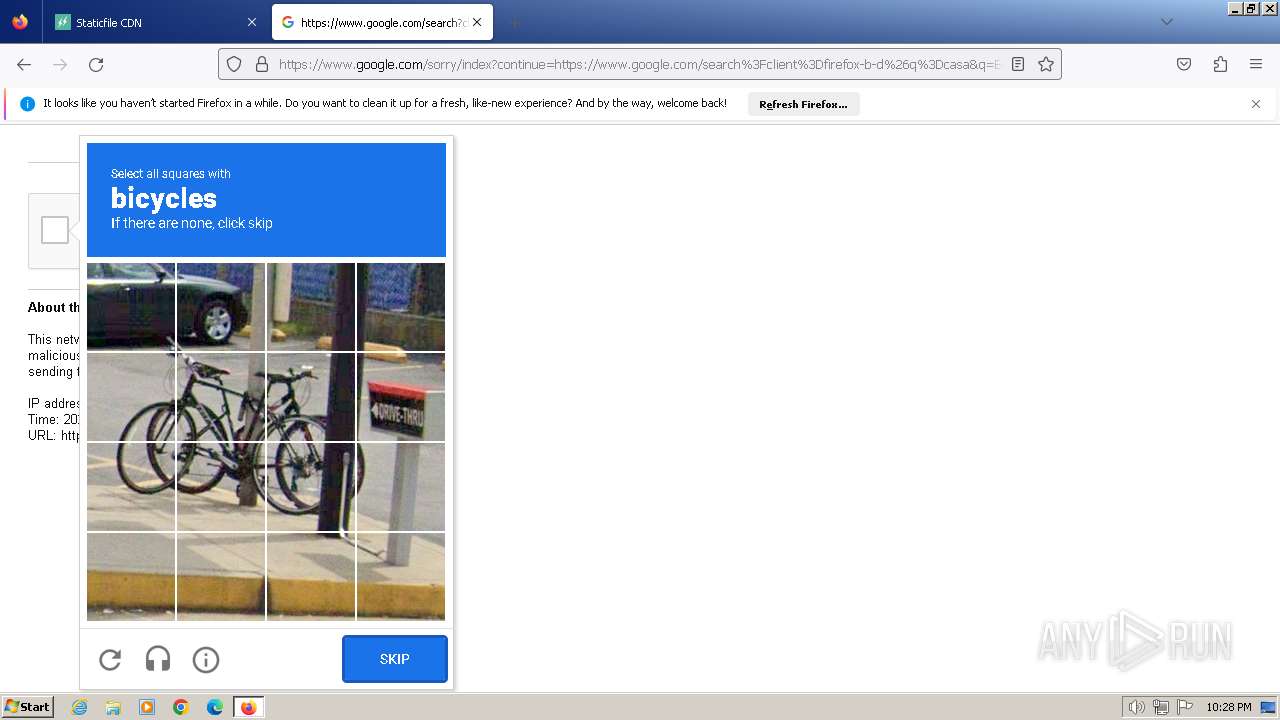The height and width of the screenshot is (720, 1280).
Task: Expand the list all tabs chevron
Action: pyautogui.click(x=1166, y=22)
